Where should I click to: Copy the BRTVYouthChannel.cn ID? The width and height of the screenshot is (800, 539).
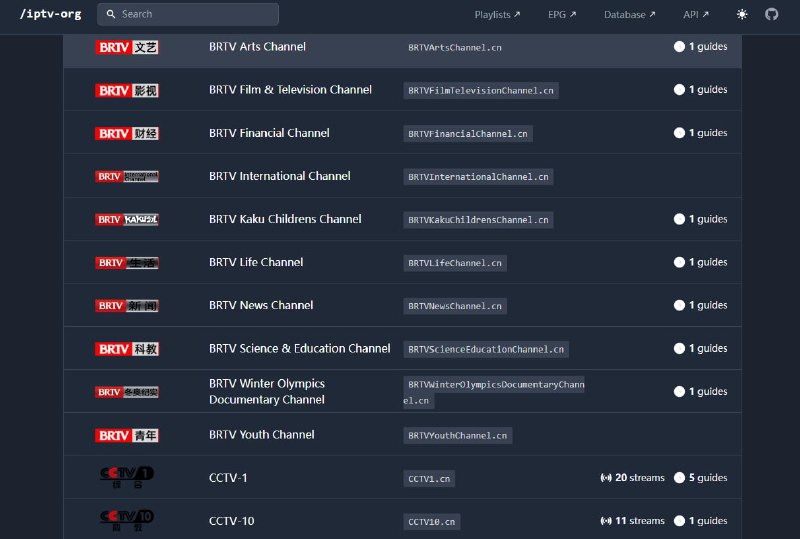tap(458, 436)
